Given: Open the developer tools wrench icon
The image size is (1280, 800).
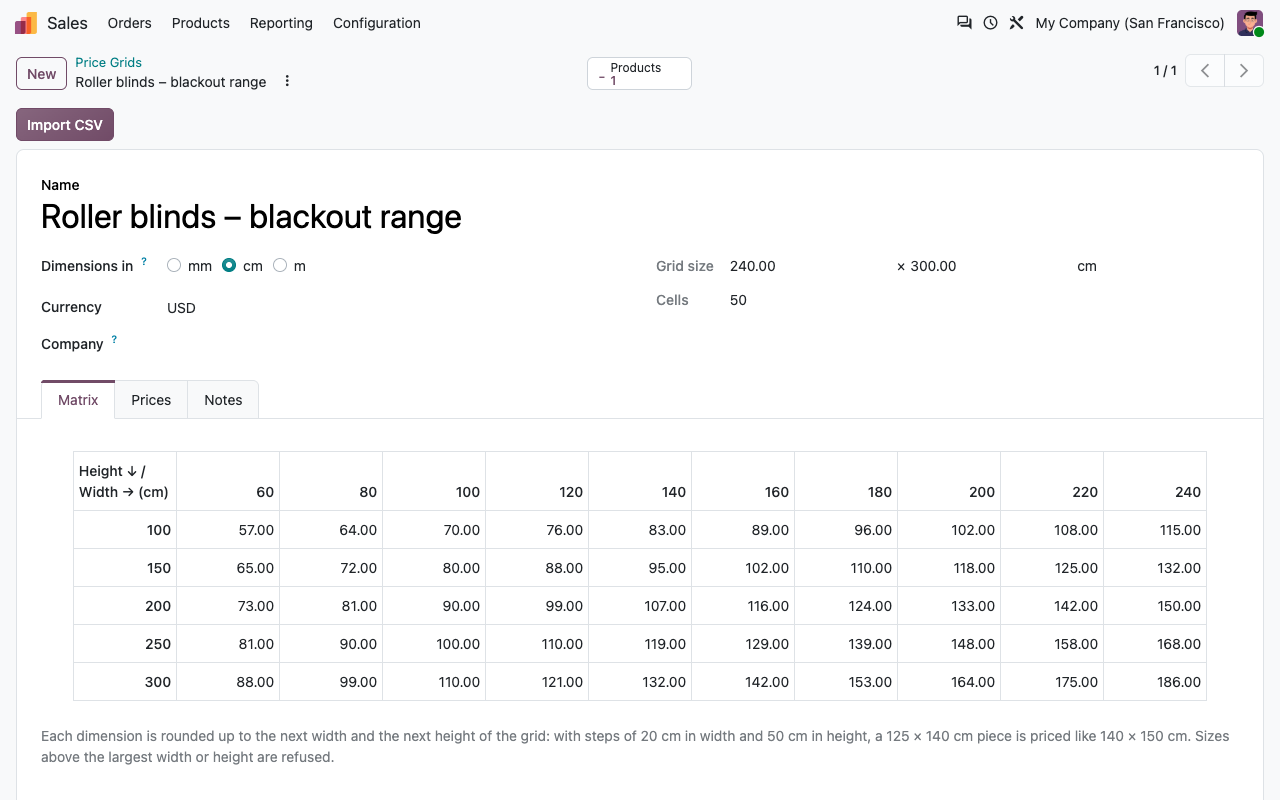Looking at the screenshot, I should [1016, 23].
